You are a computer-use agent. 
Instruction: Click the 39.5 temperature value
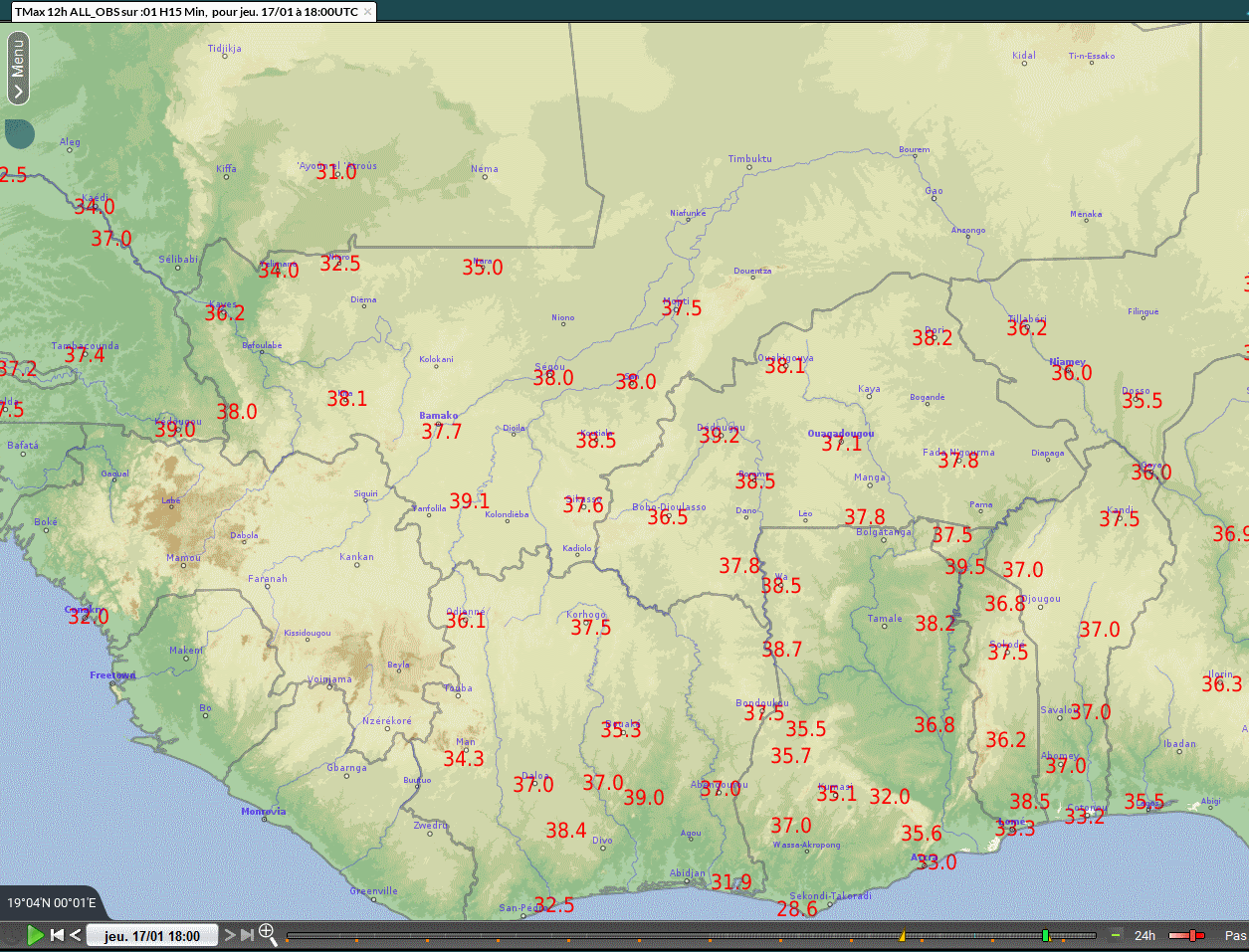point(965,567)
